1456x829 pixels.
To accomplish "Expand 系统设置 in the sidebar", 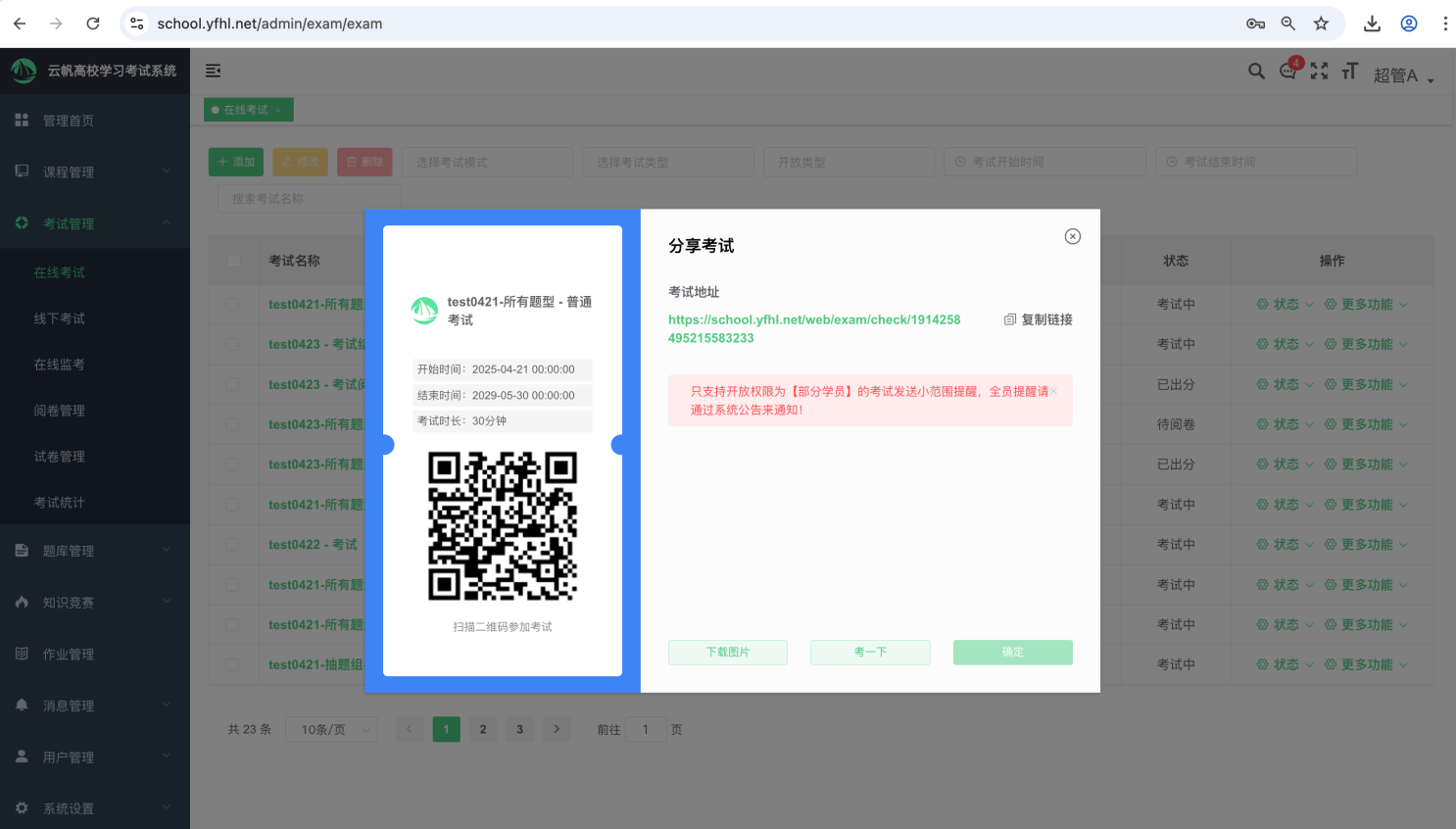I will click(95, 808).
